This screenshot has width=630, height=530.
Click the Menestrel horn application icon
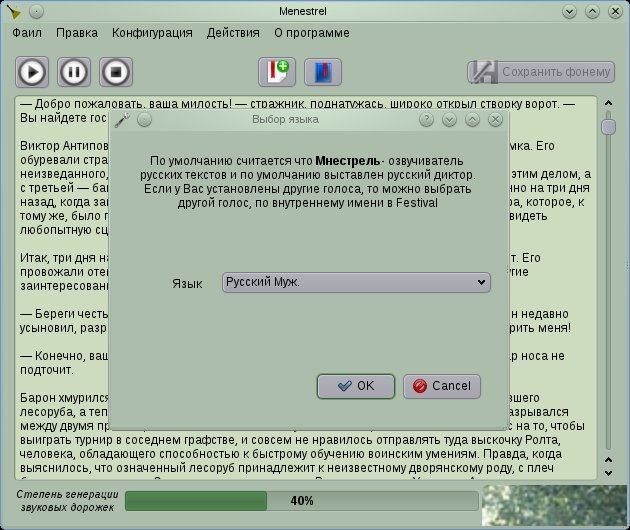click(x=14, y=12)
